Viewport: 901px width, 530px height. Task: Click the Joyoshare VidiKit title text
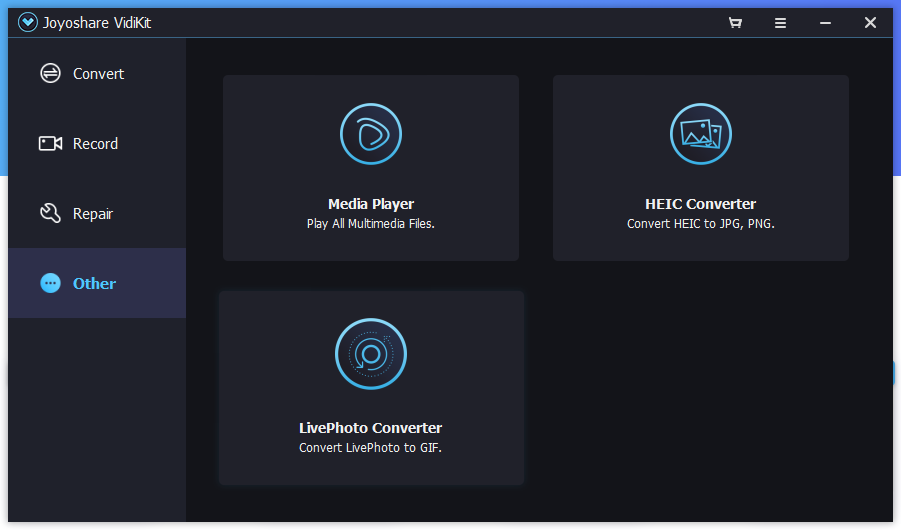click(x=97, y=23)
